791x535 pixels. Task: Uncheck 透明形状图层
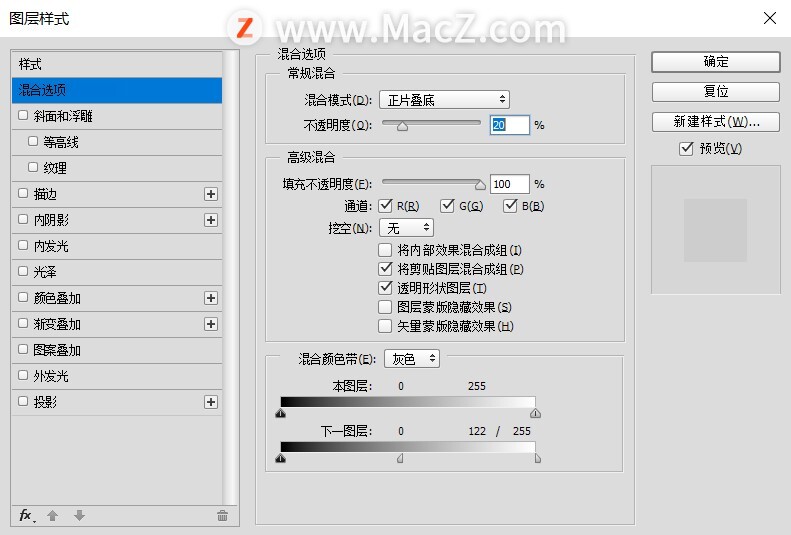[x=385, y=288]
